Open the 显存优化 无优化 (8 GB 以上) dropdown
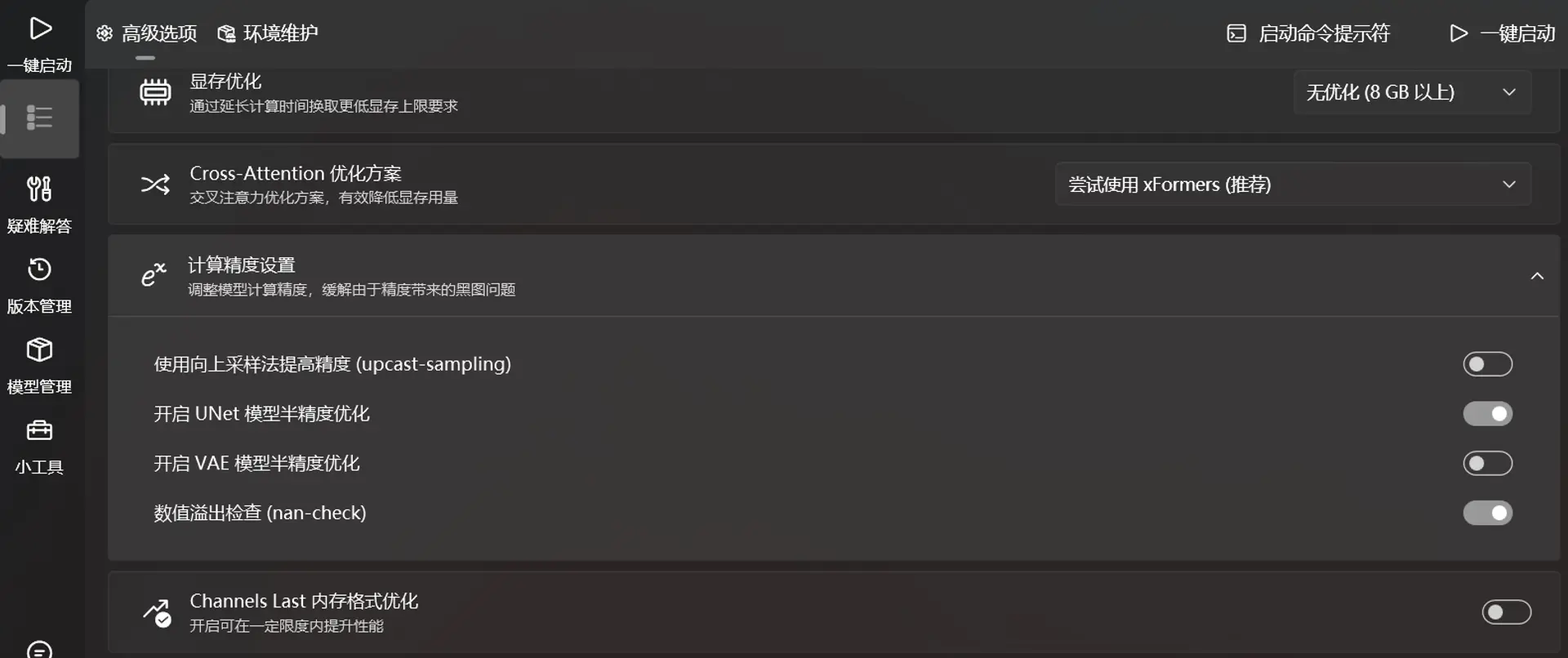Image resolution: width=1568 pixels, height=658 pixels. tap(1412, 92)
